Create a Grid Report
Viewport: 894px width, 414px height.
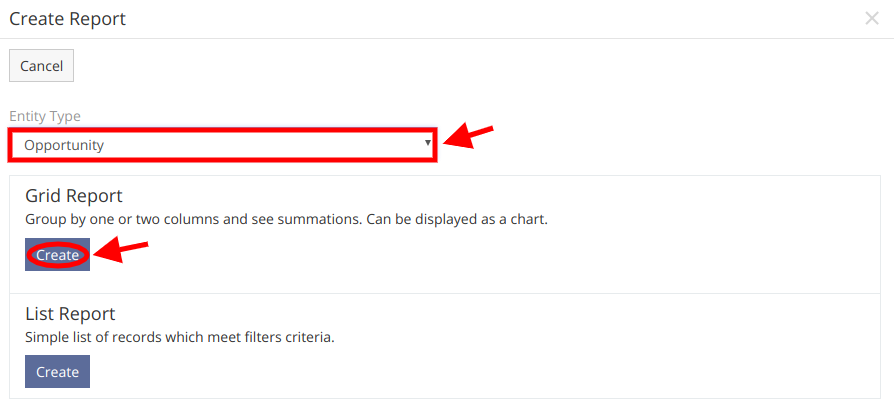(x=58, y=255)
